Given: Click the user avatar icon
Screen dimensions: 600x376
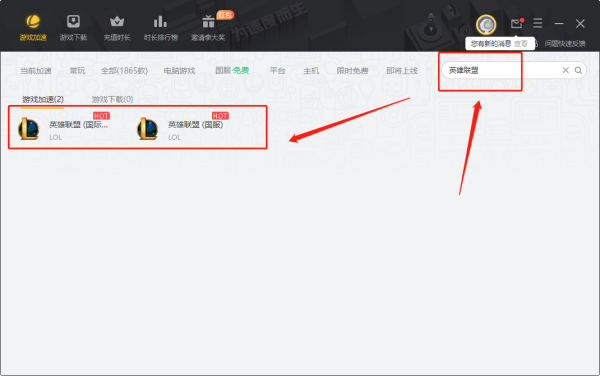Looking at the screenshot, I should point(486,25).
